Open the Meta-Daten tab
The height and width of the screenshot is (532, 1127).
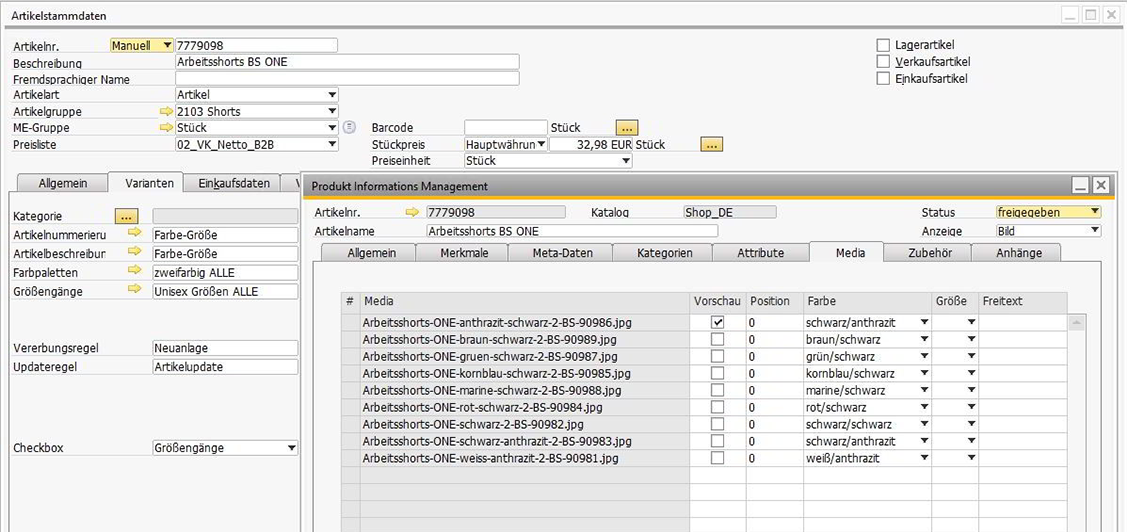pyautogui.click(x=561, y=253)
